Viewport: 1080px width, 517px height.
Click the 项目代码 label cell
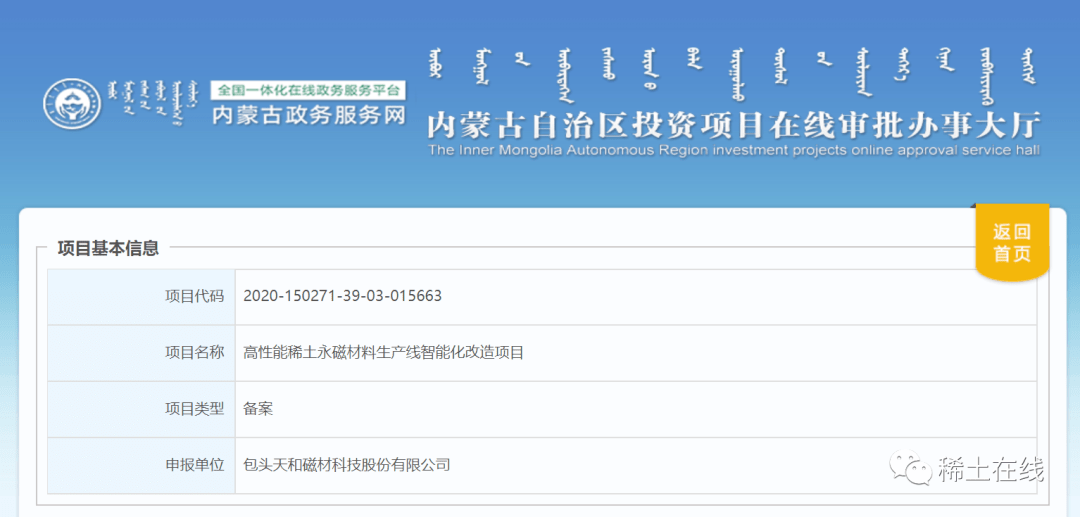click(x=141, y=297)
